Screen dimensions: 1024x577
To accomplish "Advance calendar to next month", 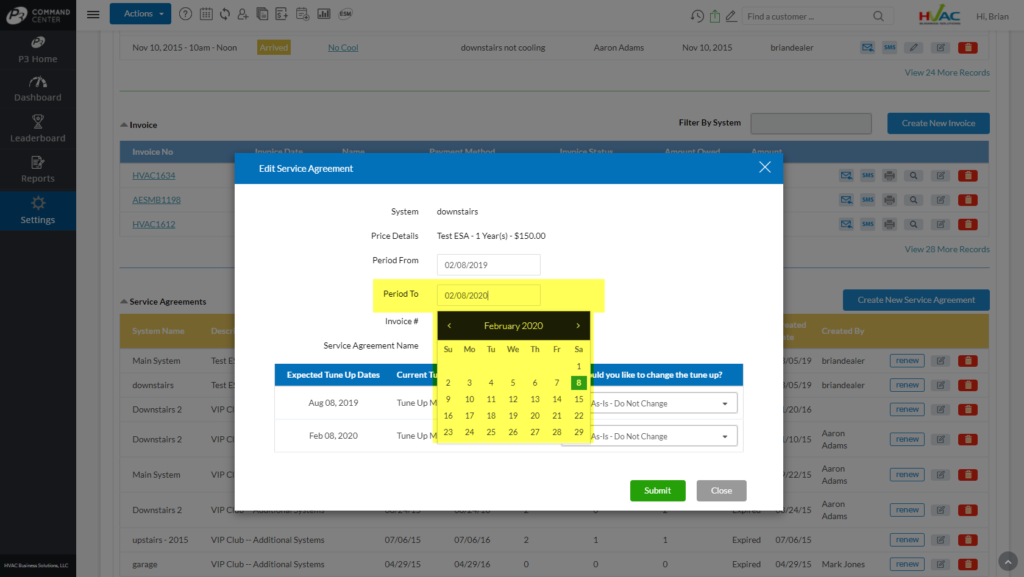I will [580, 325].
